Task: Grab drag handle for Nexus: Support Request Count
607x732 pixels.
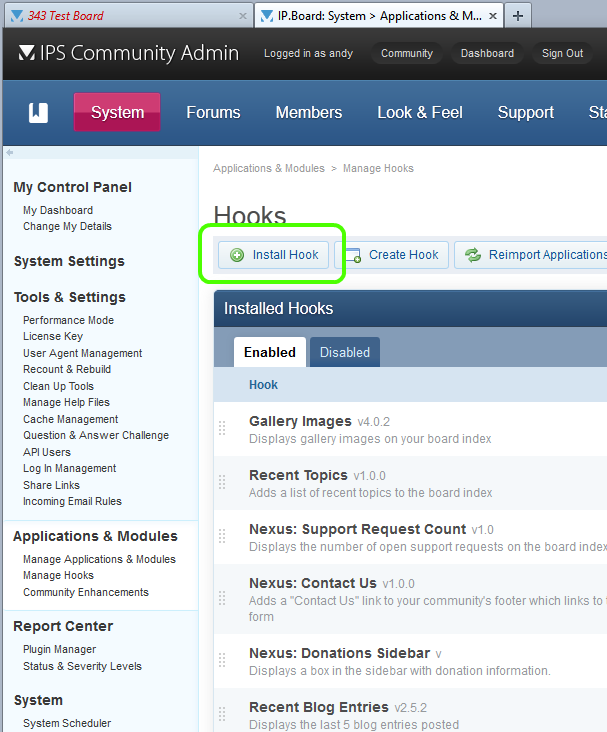Action: point(222,536)
